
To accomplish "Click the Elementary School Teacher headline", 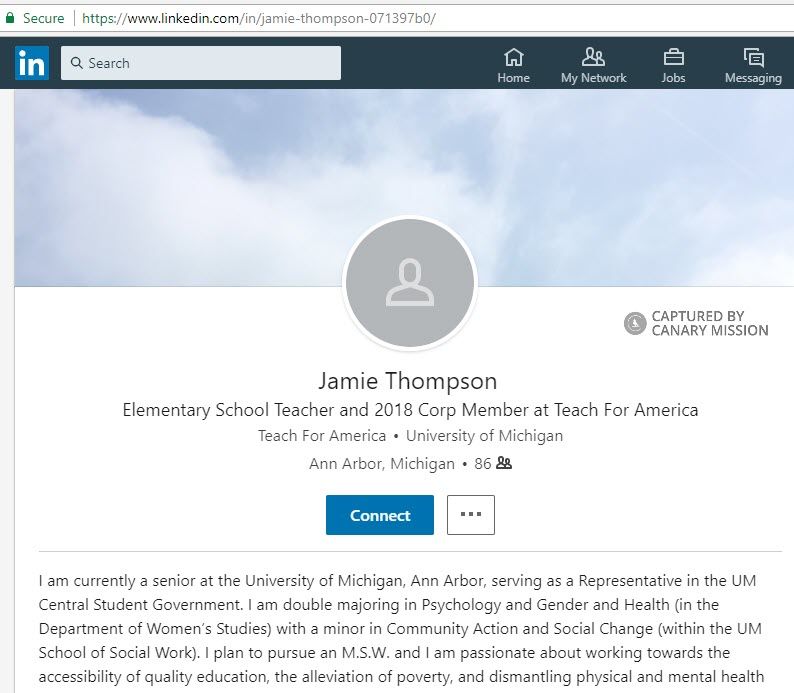I will coord(410,410).
